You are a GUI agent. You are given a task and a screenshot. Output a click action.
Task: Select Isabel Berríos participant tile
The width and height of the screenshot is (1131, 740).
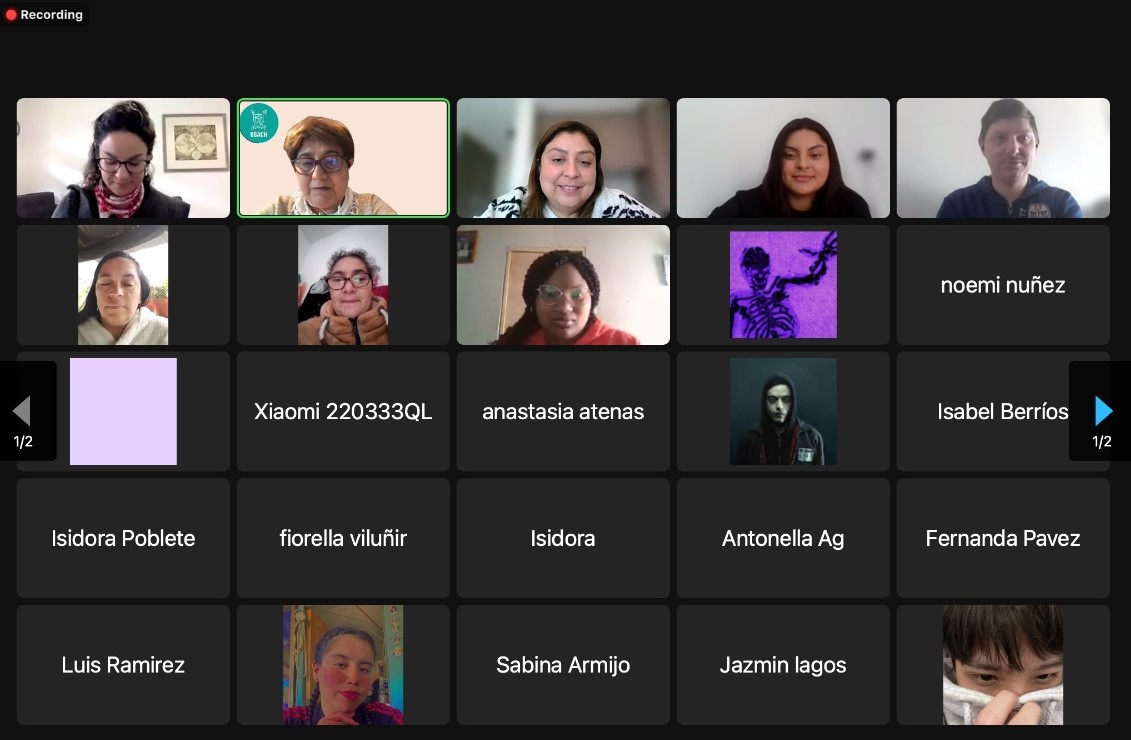[x=1003, y=411]
